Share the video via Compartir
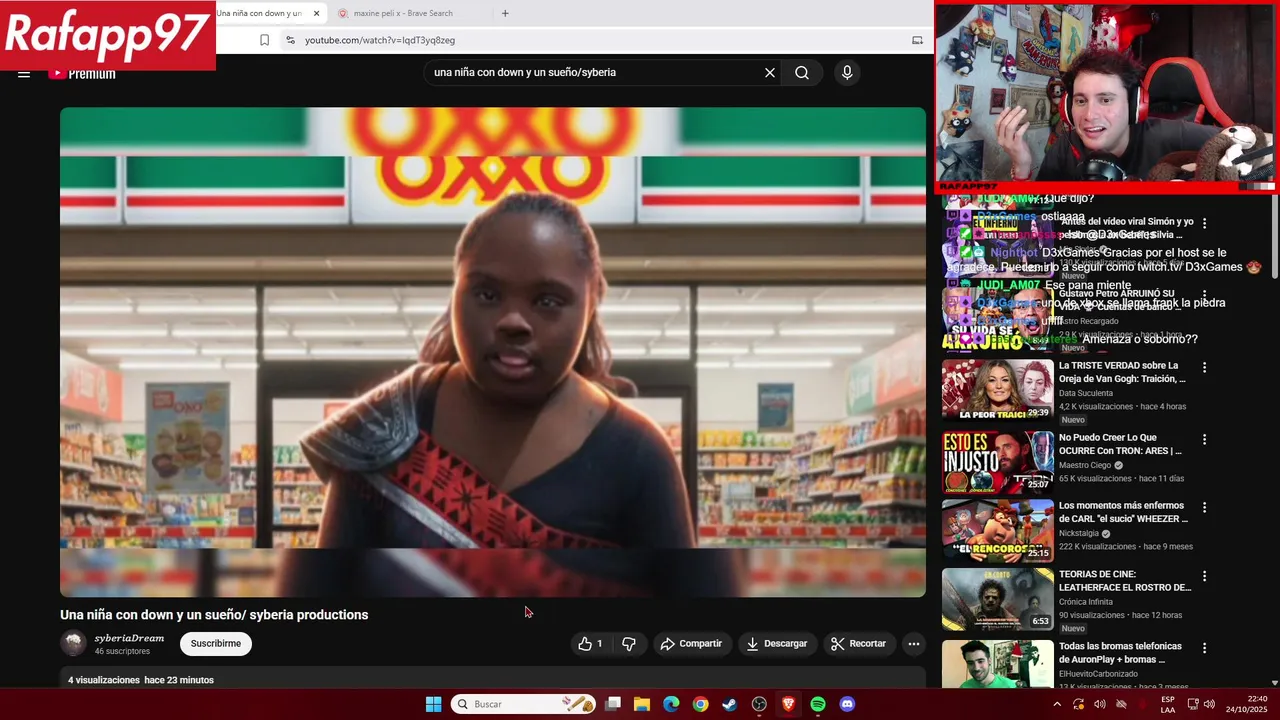Image resolution: width=1280 pixels, height=720 pixels. tap(691, 644)
